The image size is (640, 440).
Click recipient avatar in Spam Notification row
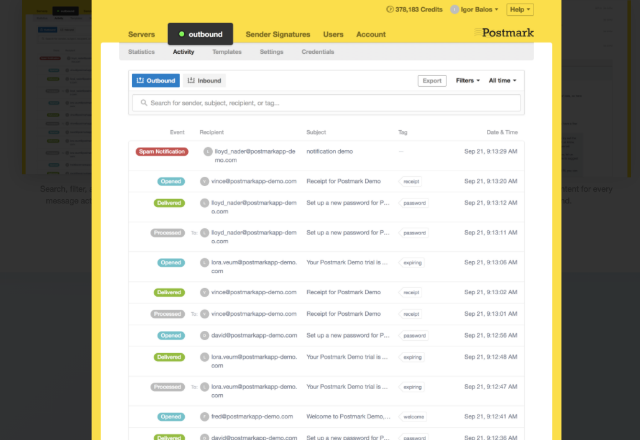[208, 152]
